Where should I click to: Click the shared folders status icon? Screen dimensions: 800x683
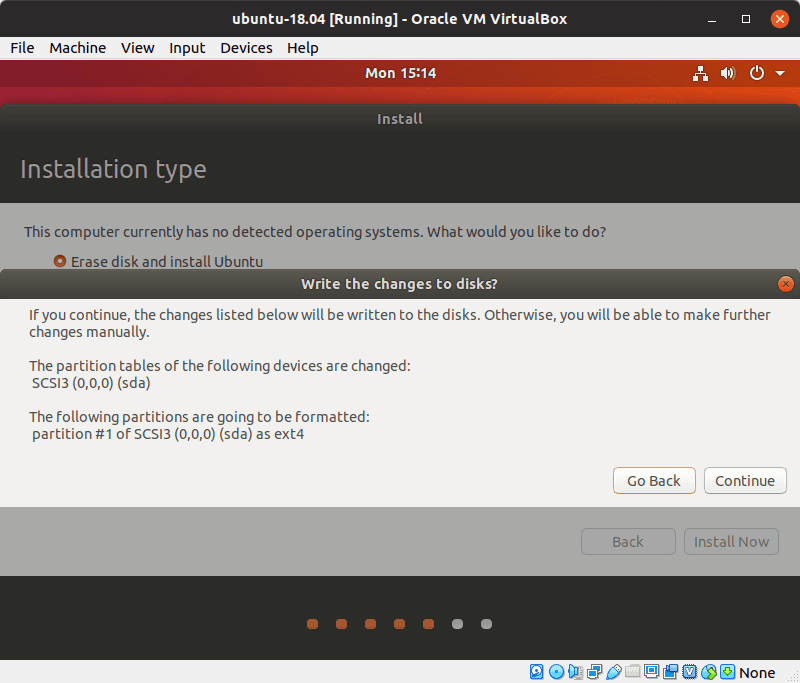click(633, 672)
